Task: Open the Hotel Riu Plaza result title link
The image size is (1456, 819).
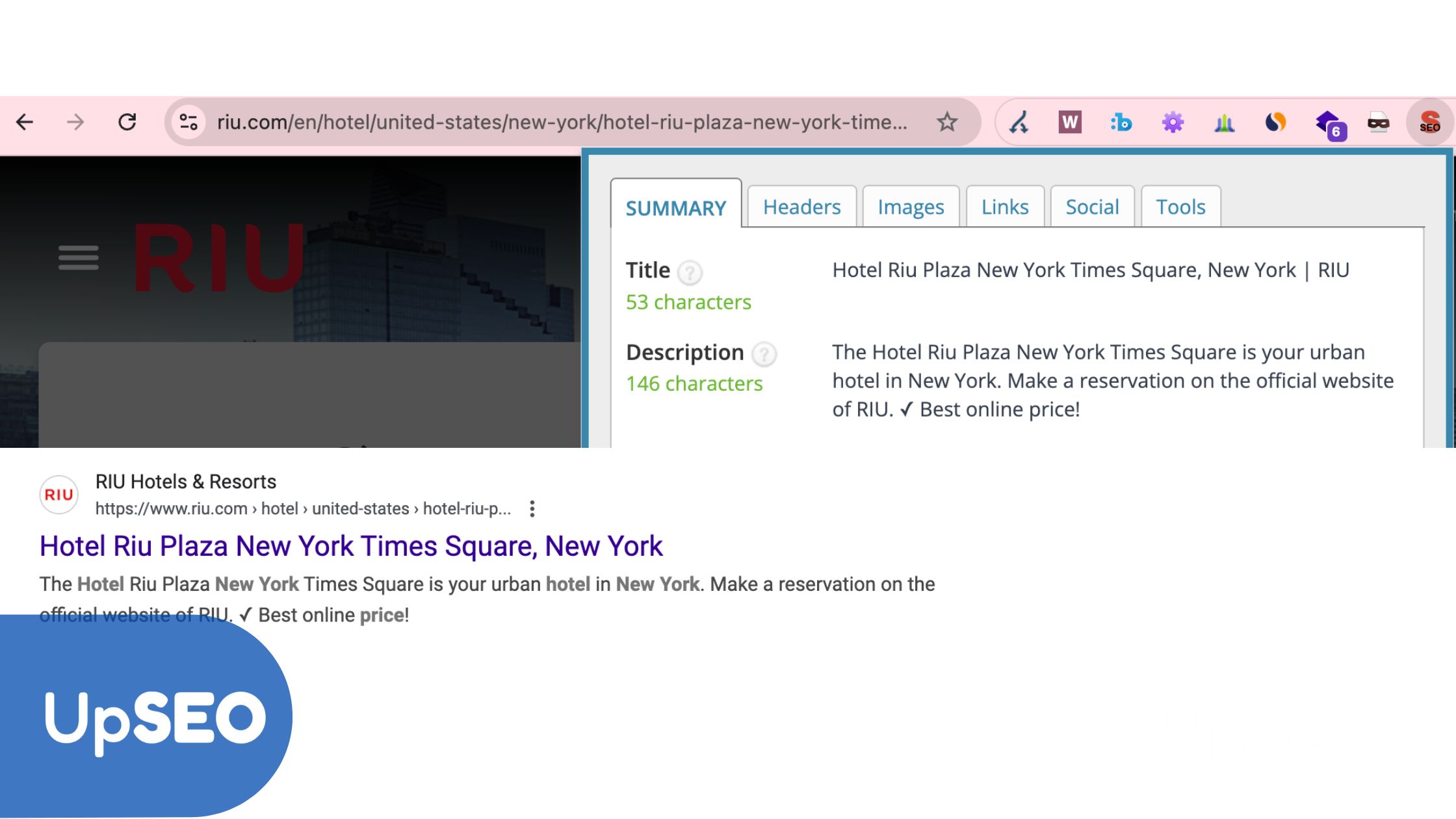Action: coord(351,546)
